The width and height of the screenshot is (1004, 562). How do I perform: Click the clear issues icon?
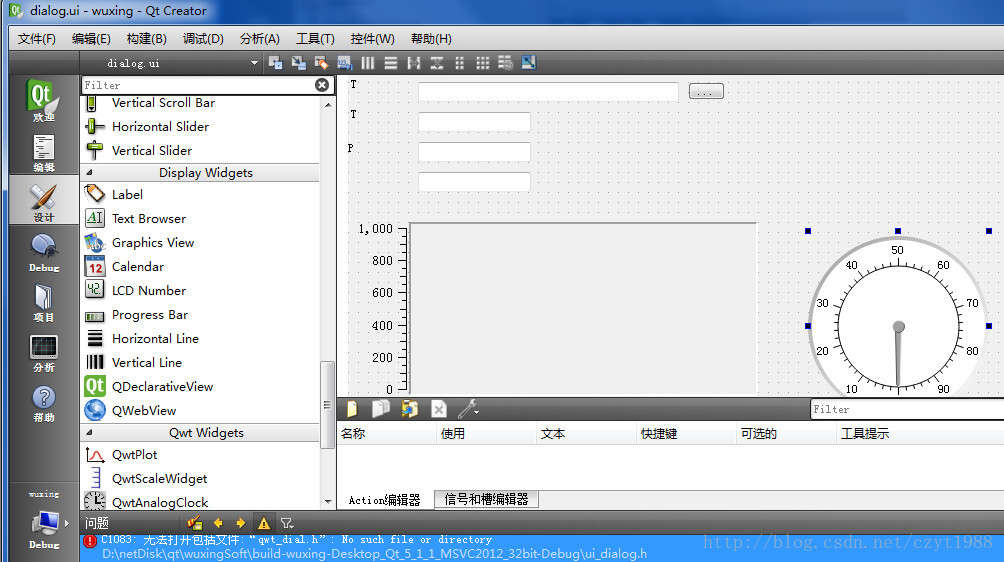(x=195, y=523)
